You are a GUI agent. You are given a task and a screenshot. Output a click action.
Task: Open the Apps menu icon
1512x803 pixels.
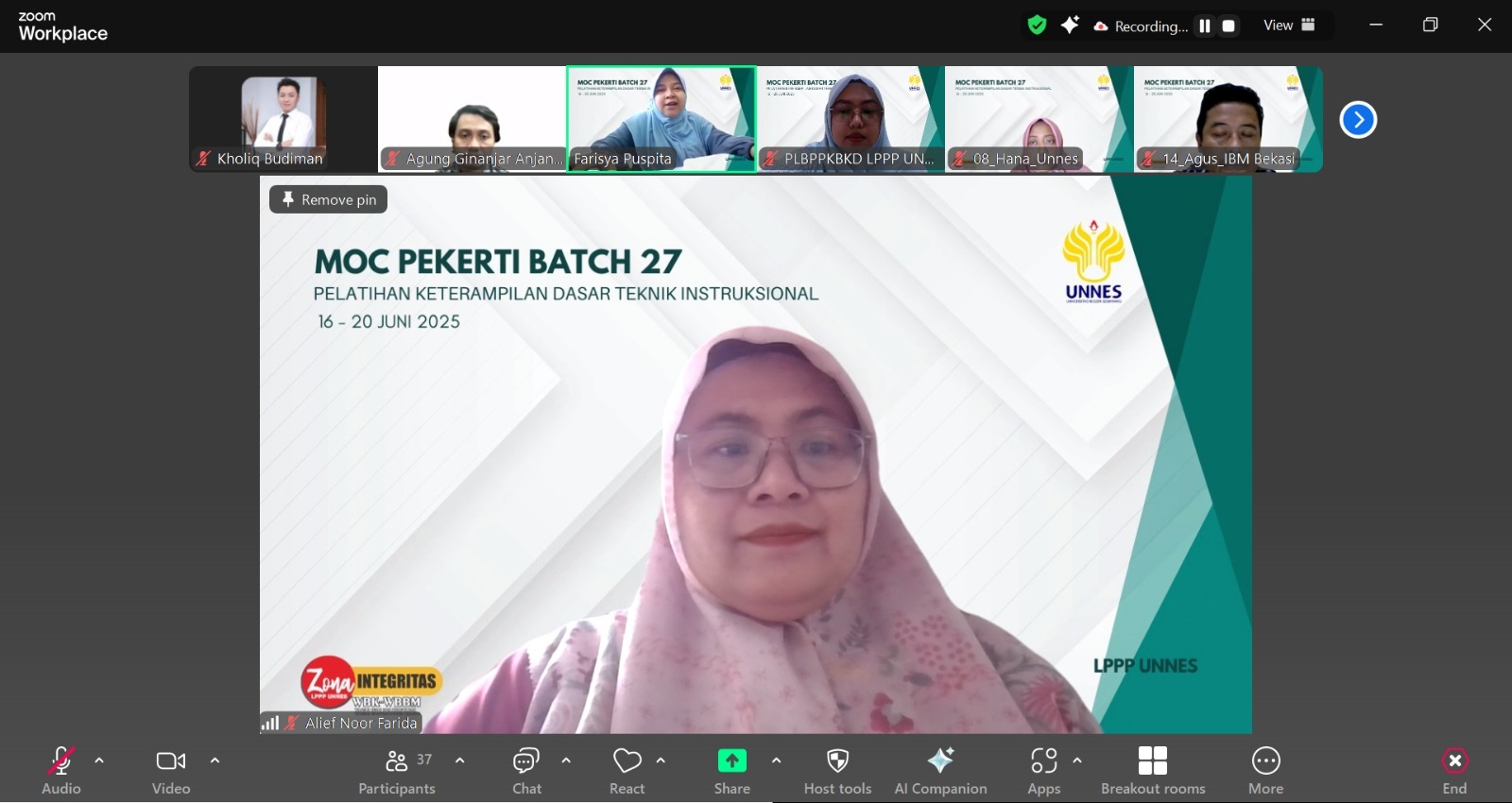[1043, 770]
